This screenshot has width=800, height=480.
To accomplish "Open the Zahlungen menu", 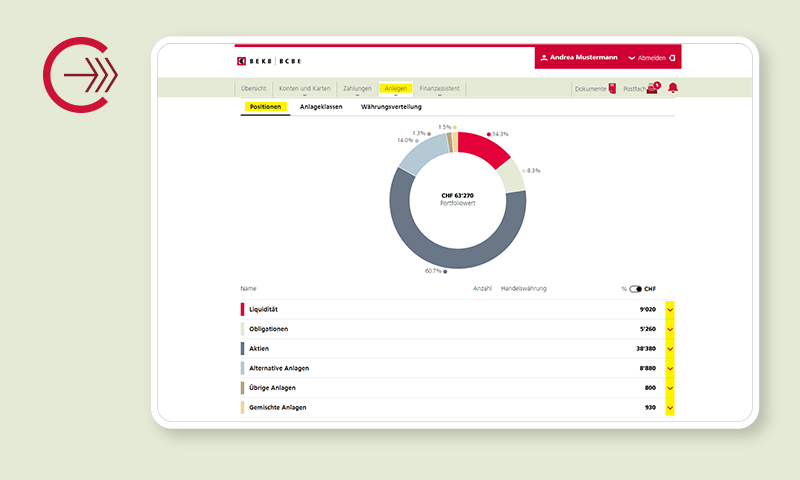I will (x=357, y=88).
